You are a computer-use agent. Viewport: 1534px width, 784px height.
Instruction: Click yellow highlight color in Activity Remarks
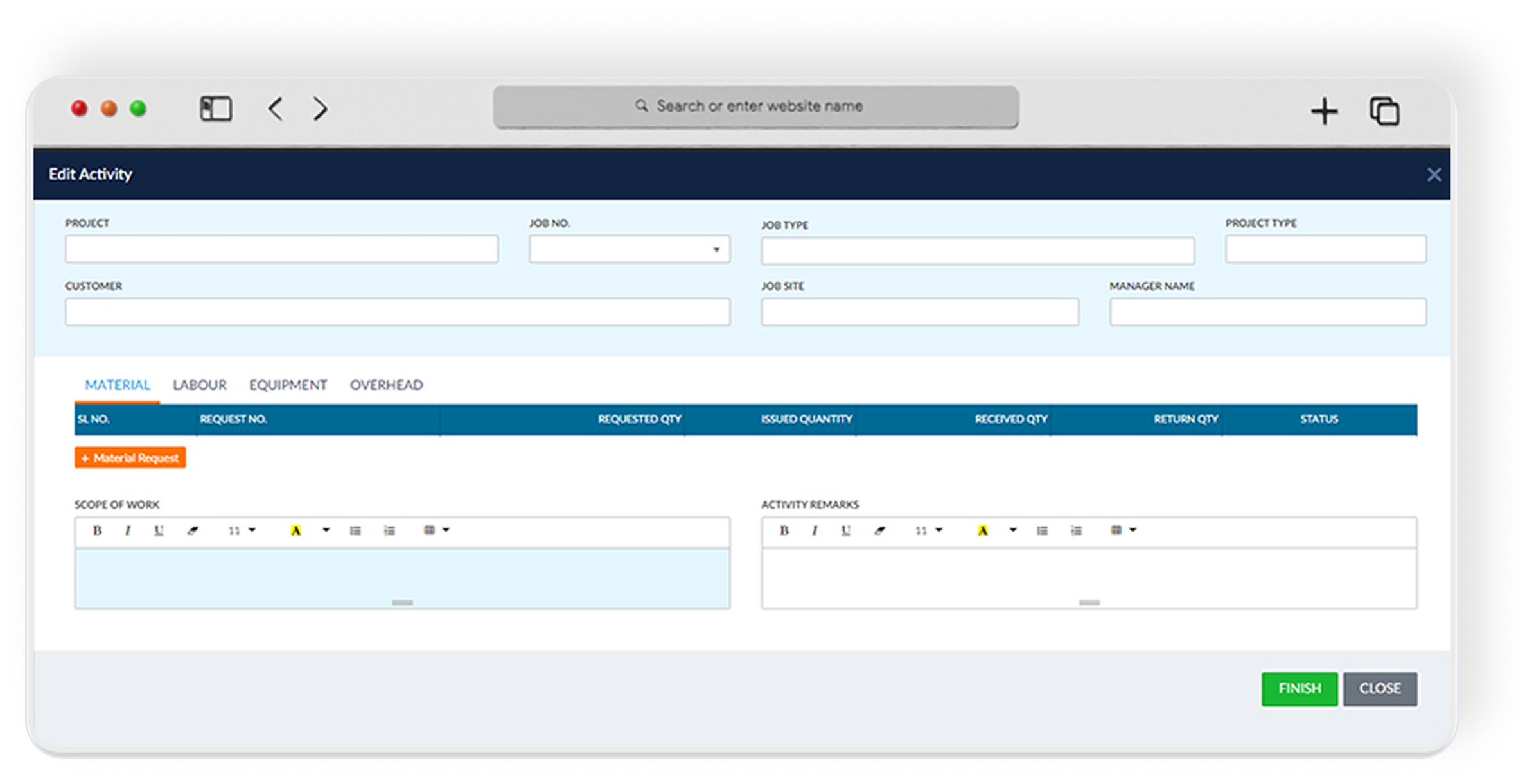click(x=982, y=530)
